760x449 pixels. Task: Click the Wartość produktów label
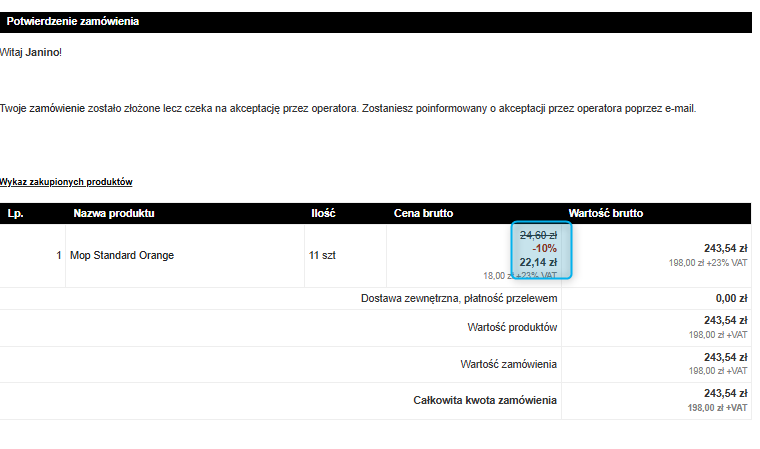[x=512, y=327]
